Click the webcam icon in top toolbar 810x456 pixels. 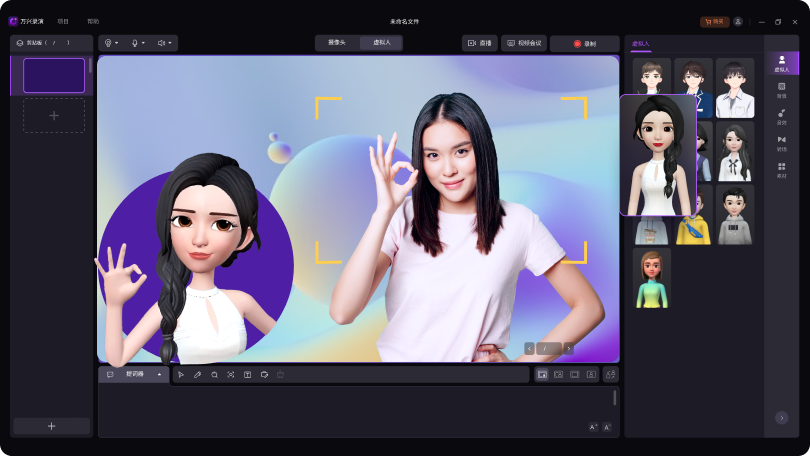point(108,43)
